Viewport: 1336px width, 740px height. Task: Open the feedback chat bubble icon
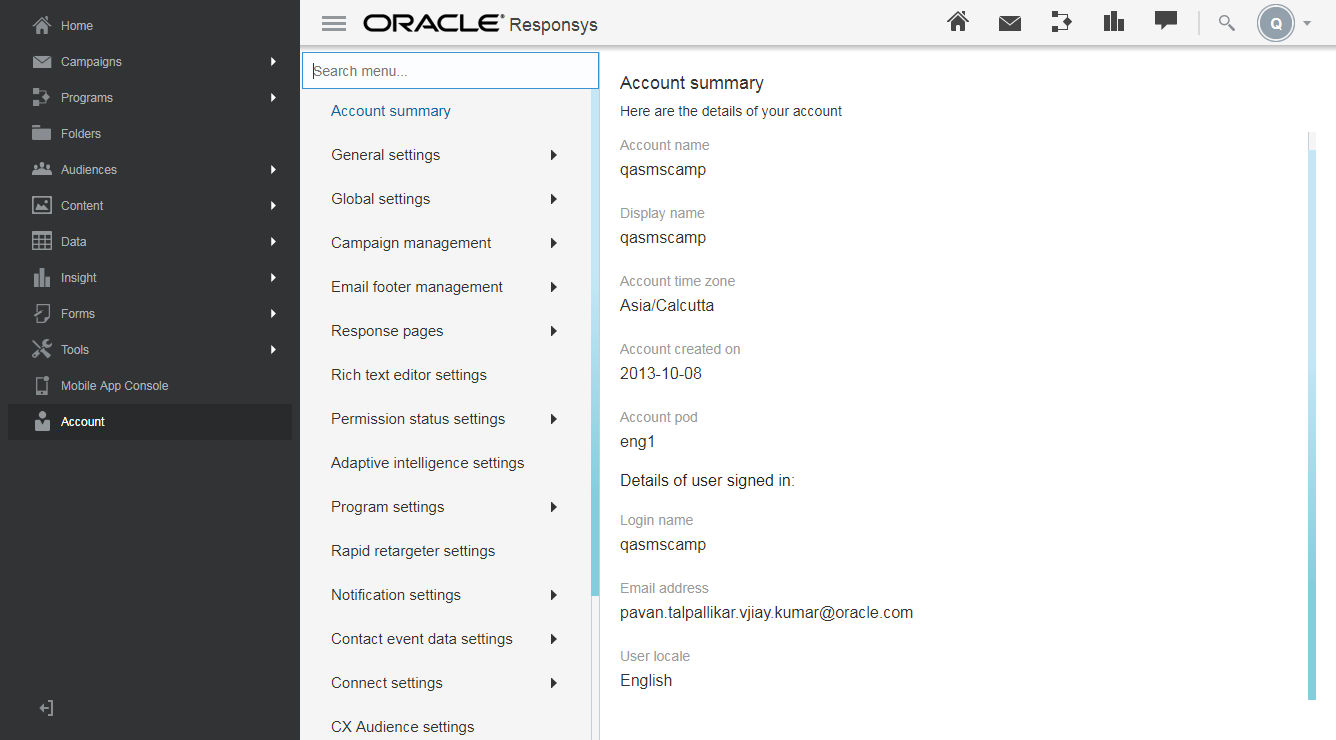pos(1166,21)
